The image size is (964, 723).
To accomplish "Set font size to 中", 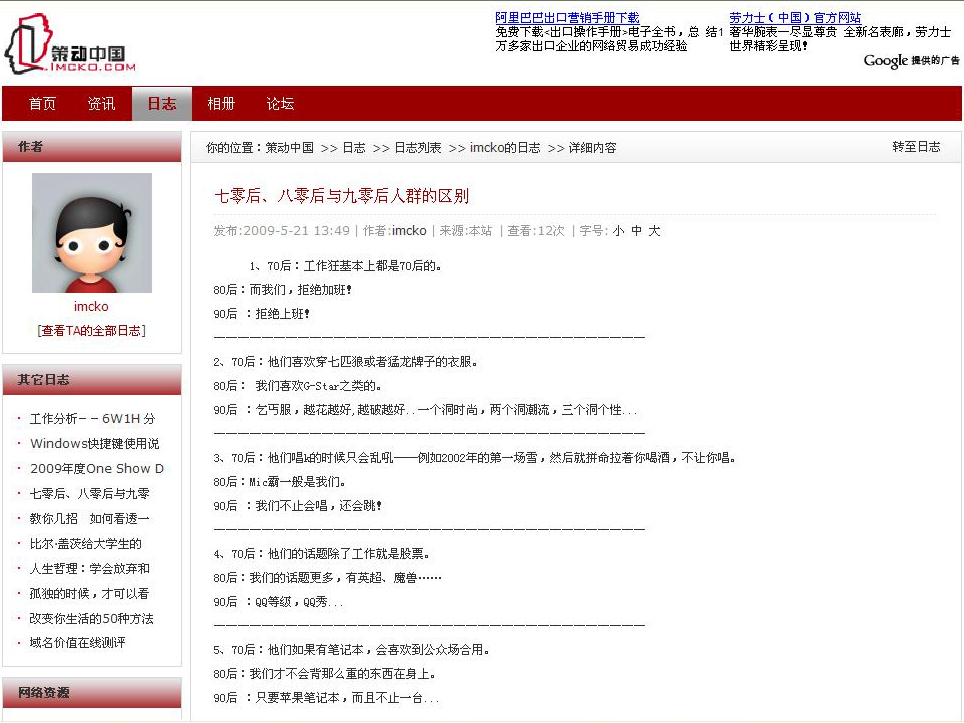I will click(x=636, y=231).
